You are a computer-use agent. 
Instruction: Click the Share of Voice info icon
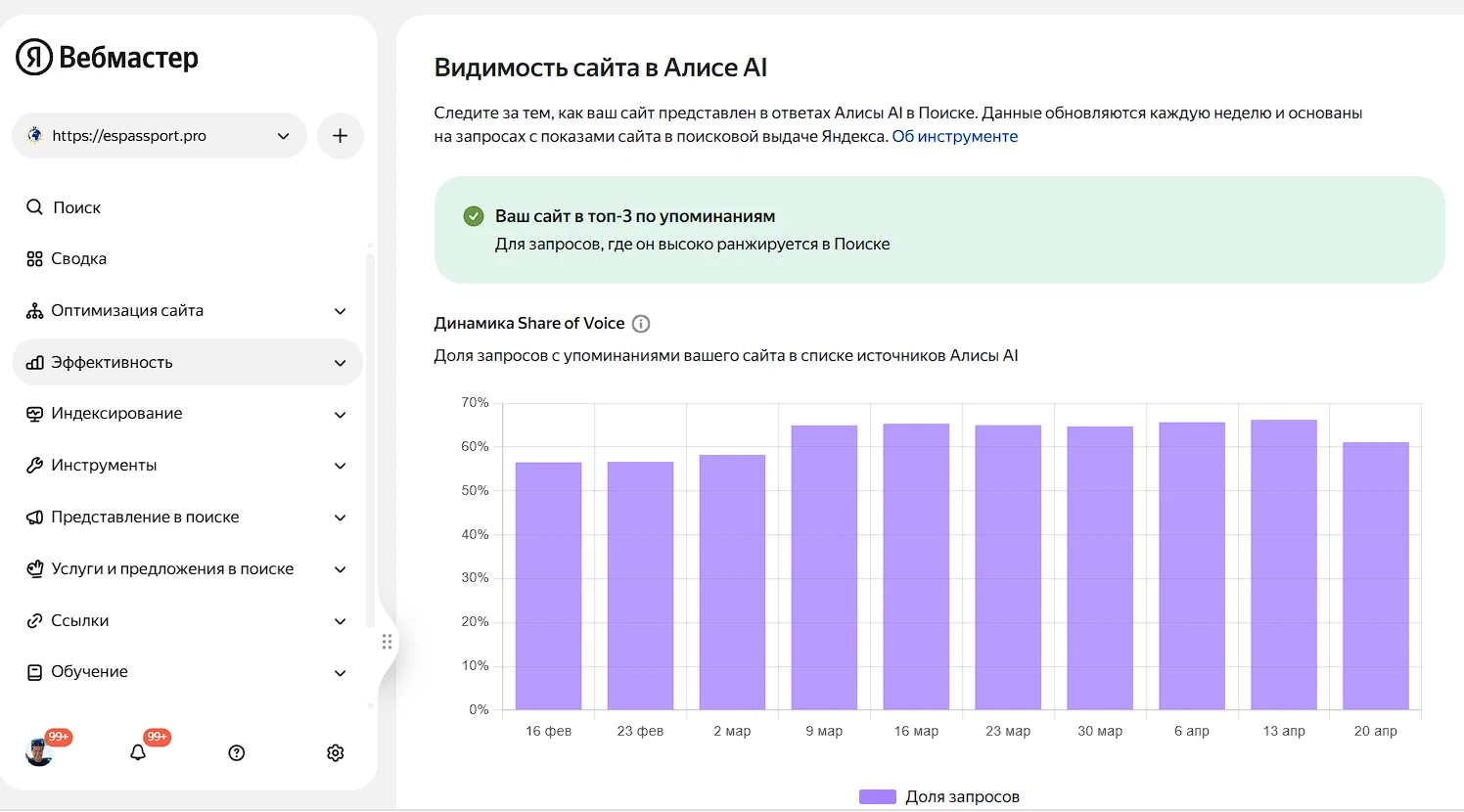641,324
